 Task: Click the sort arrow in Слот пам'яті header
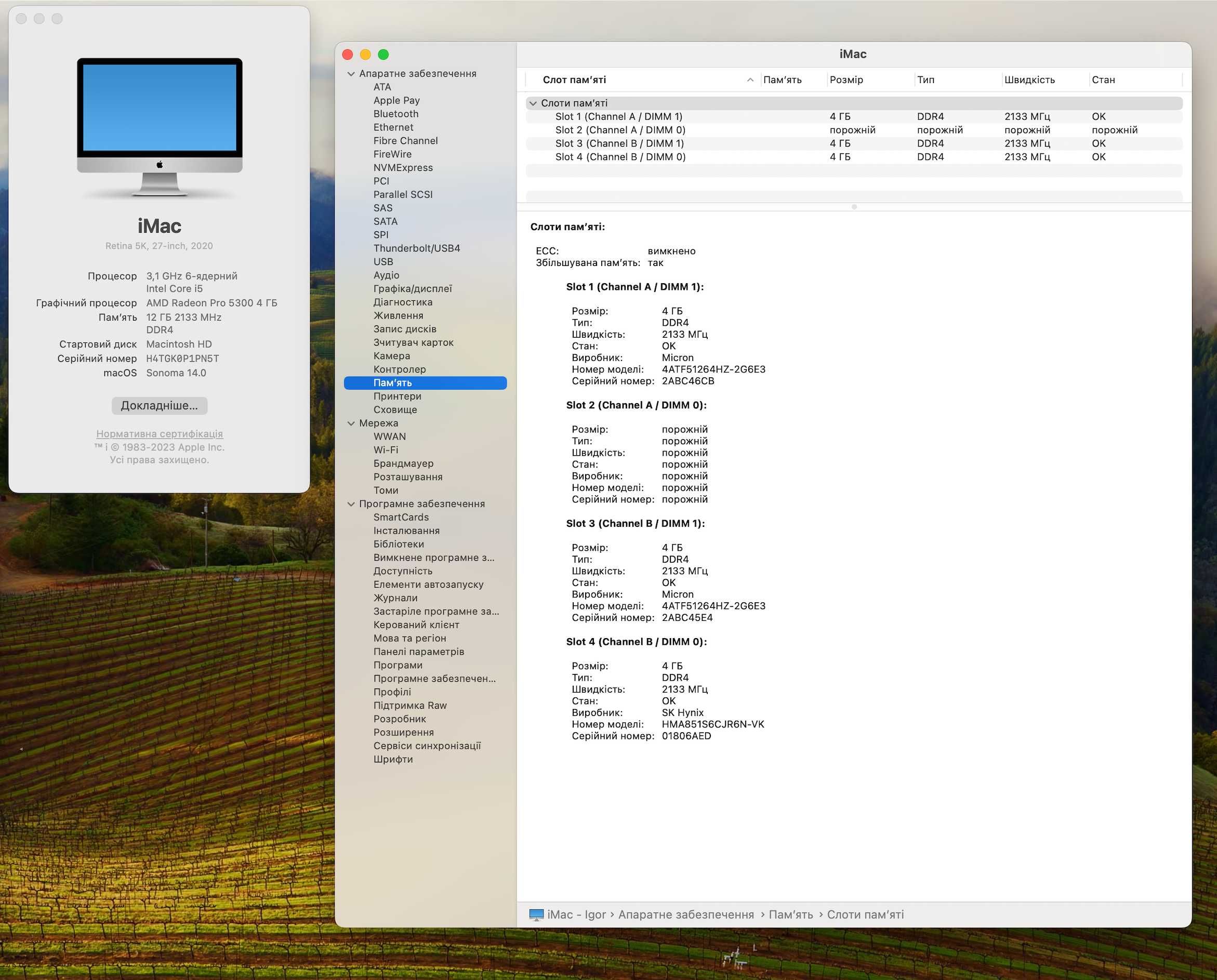[750, 80]
